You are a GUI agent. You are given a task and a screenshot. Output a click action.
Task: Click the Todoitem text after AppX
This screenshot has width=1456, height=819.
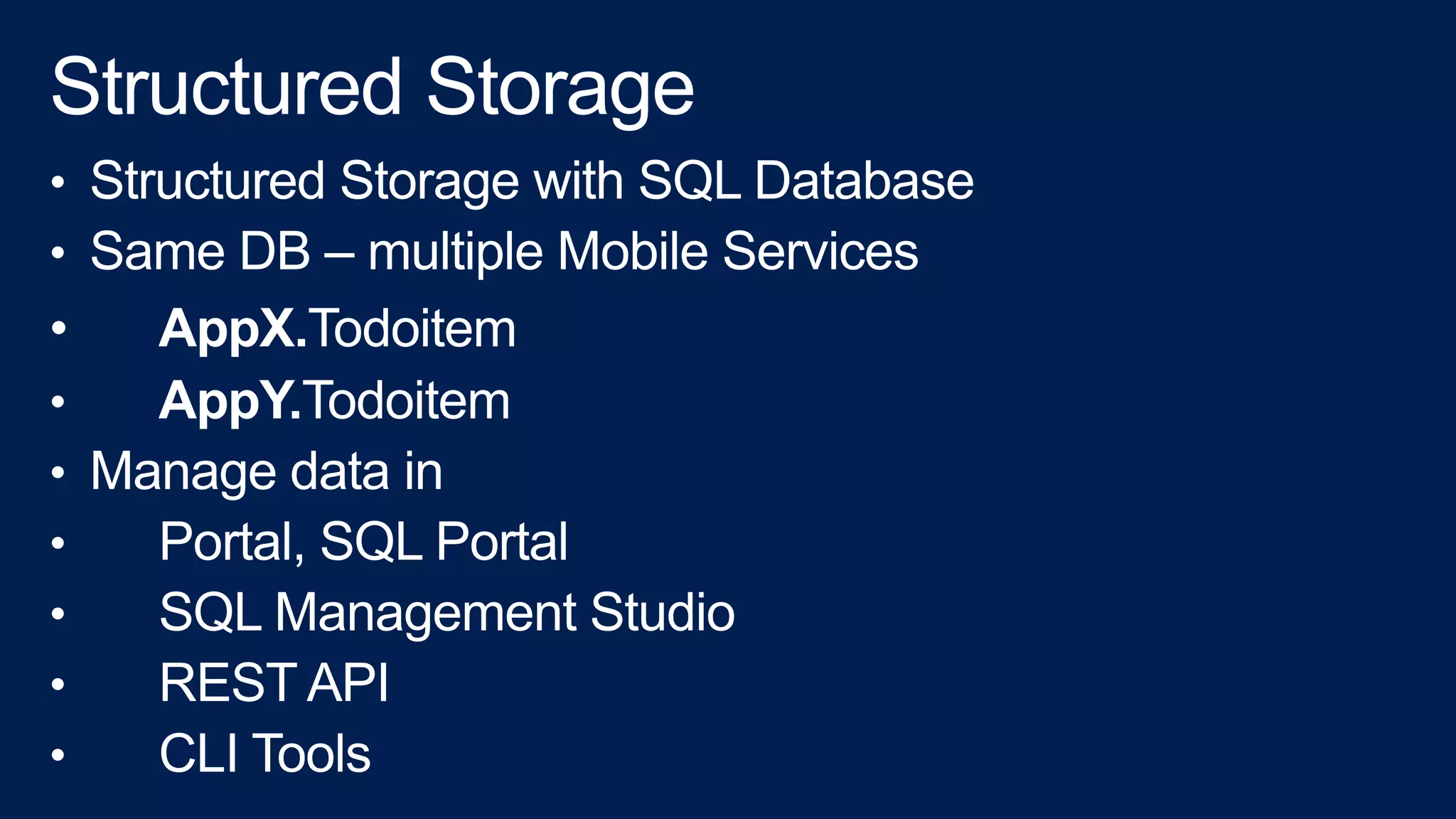412,329
